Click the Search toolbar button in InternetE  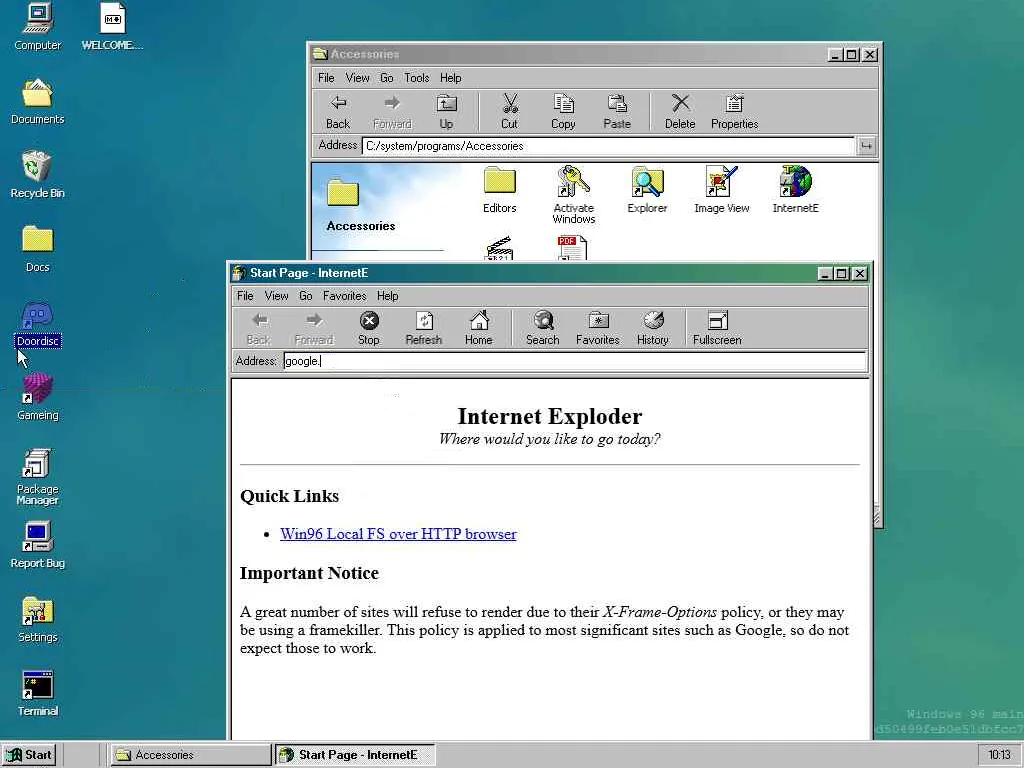(543, 328)
